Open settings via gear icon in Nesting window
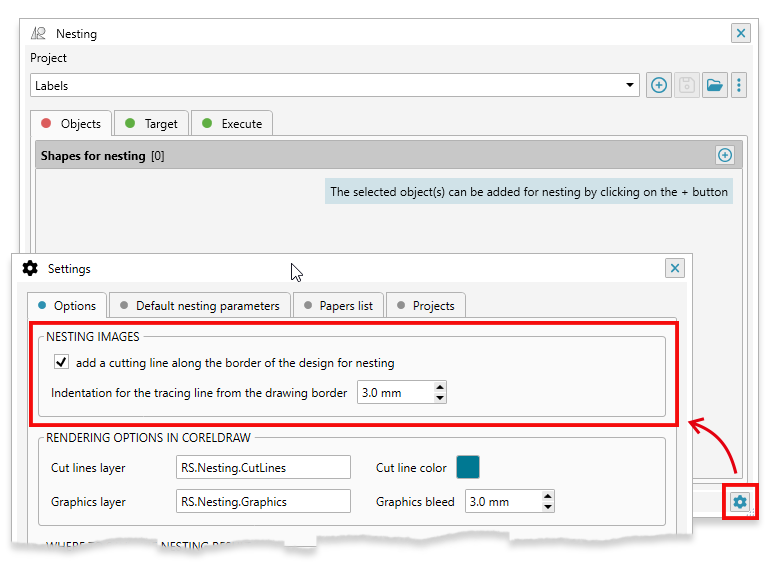Viewport: 770px width, 562px height. (740, 502)
